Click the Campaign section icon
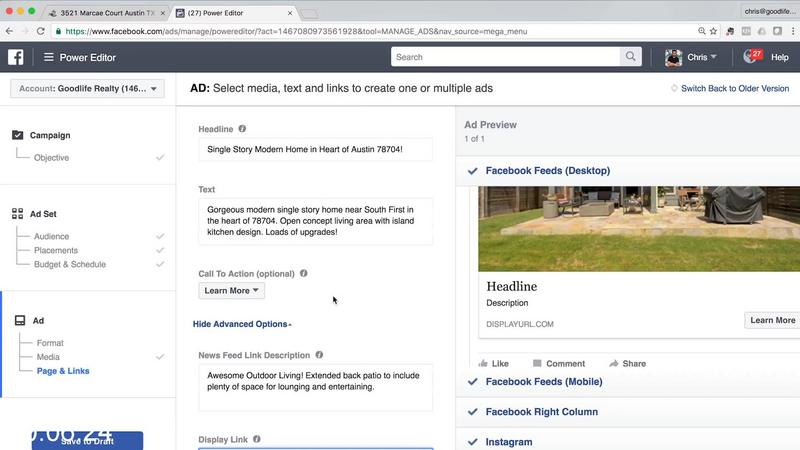The width and height of the screenshot is (800, 450). click(17, 135)
